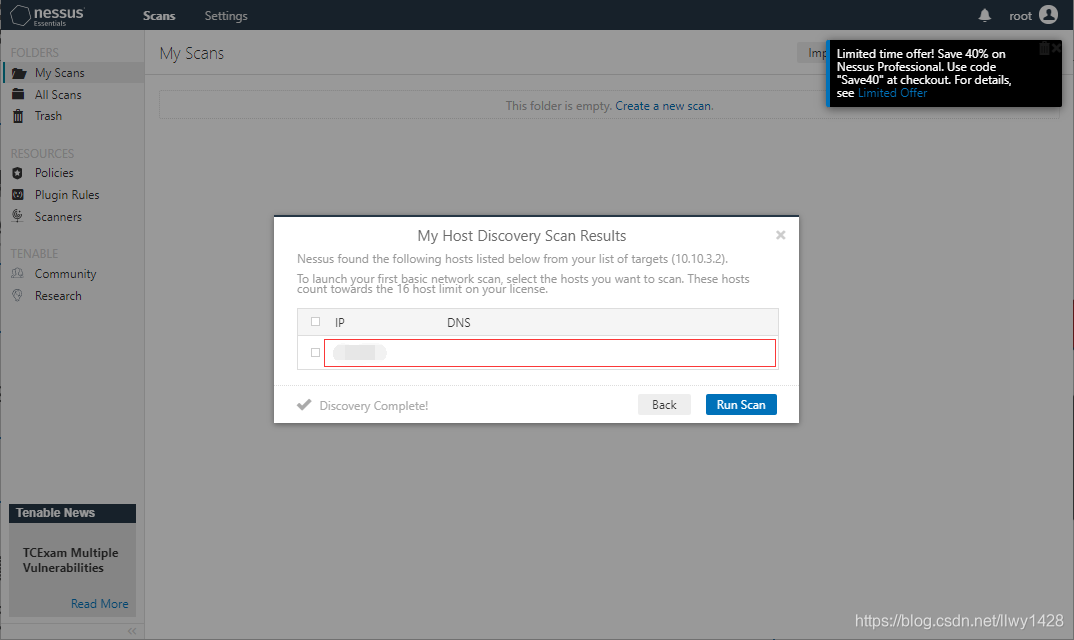
Task: Click the Back button in the dialog
Action: tap(664, 404)
